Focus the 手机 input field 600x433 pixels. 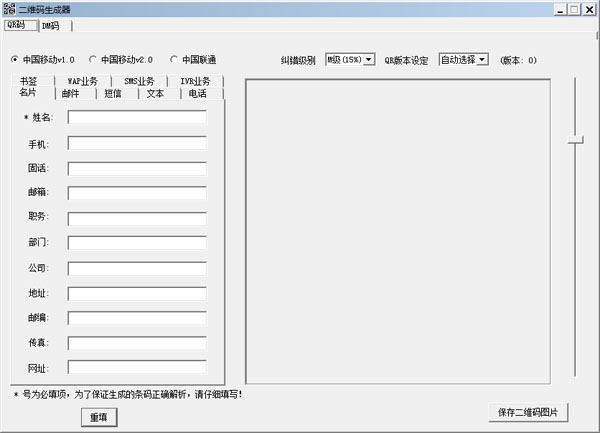[137, 143]
